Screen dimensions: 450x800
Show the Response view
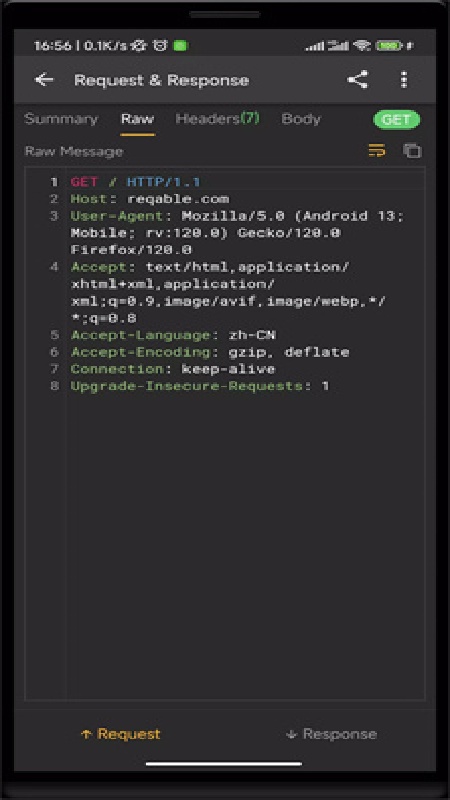(x=332, y=734)
